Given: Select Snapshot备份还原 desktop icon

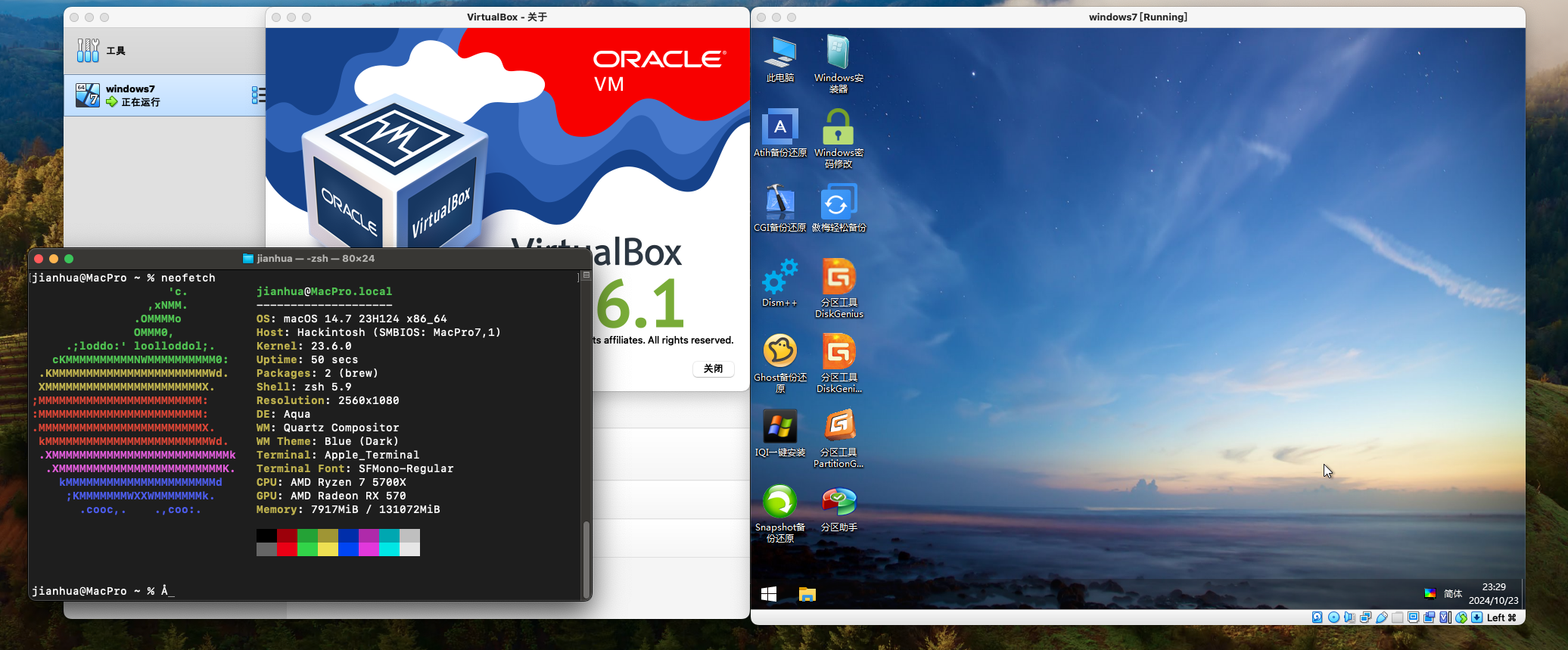Looking at the screenshot, I should pos(780,513).
